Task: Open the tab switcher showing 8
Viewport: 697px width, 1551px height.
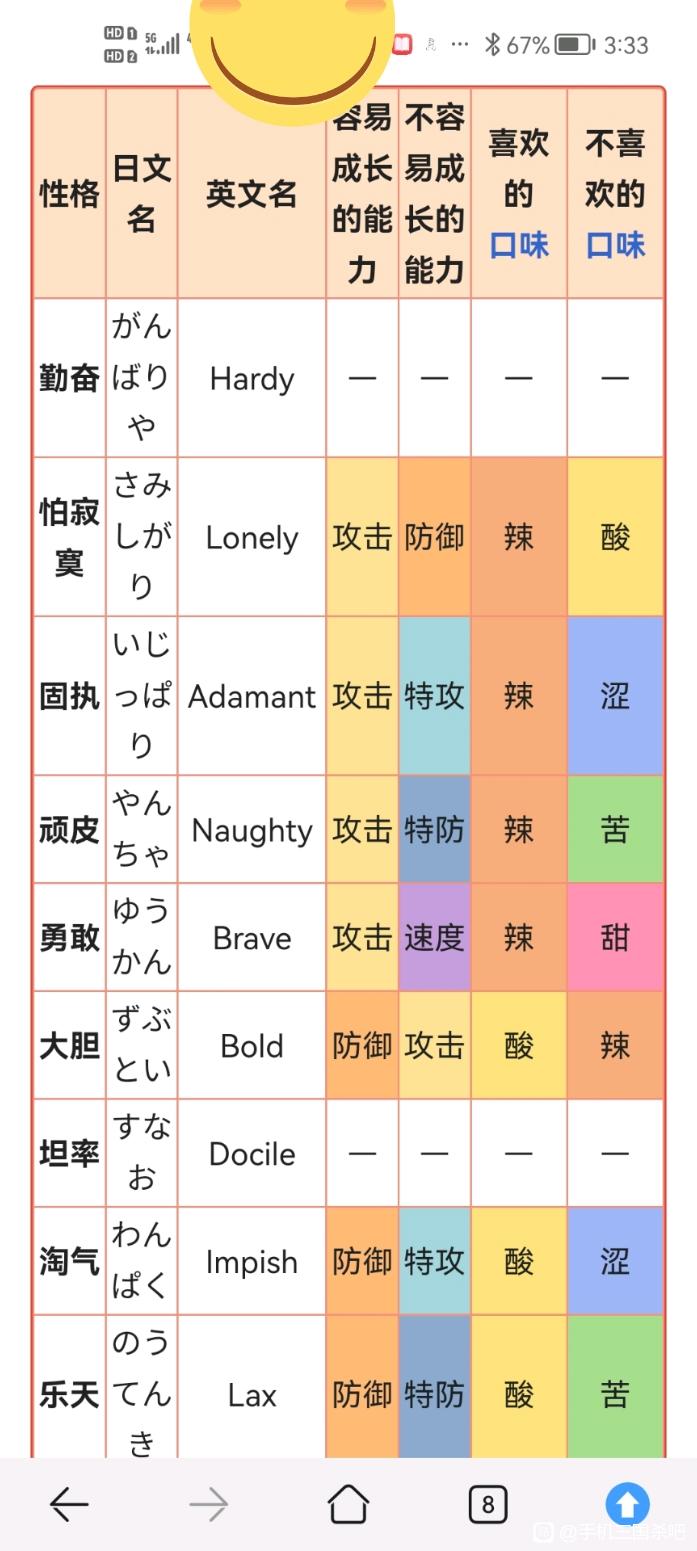Action: (487, 1504)
